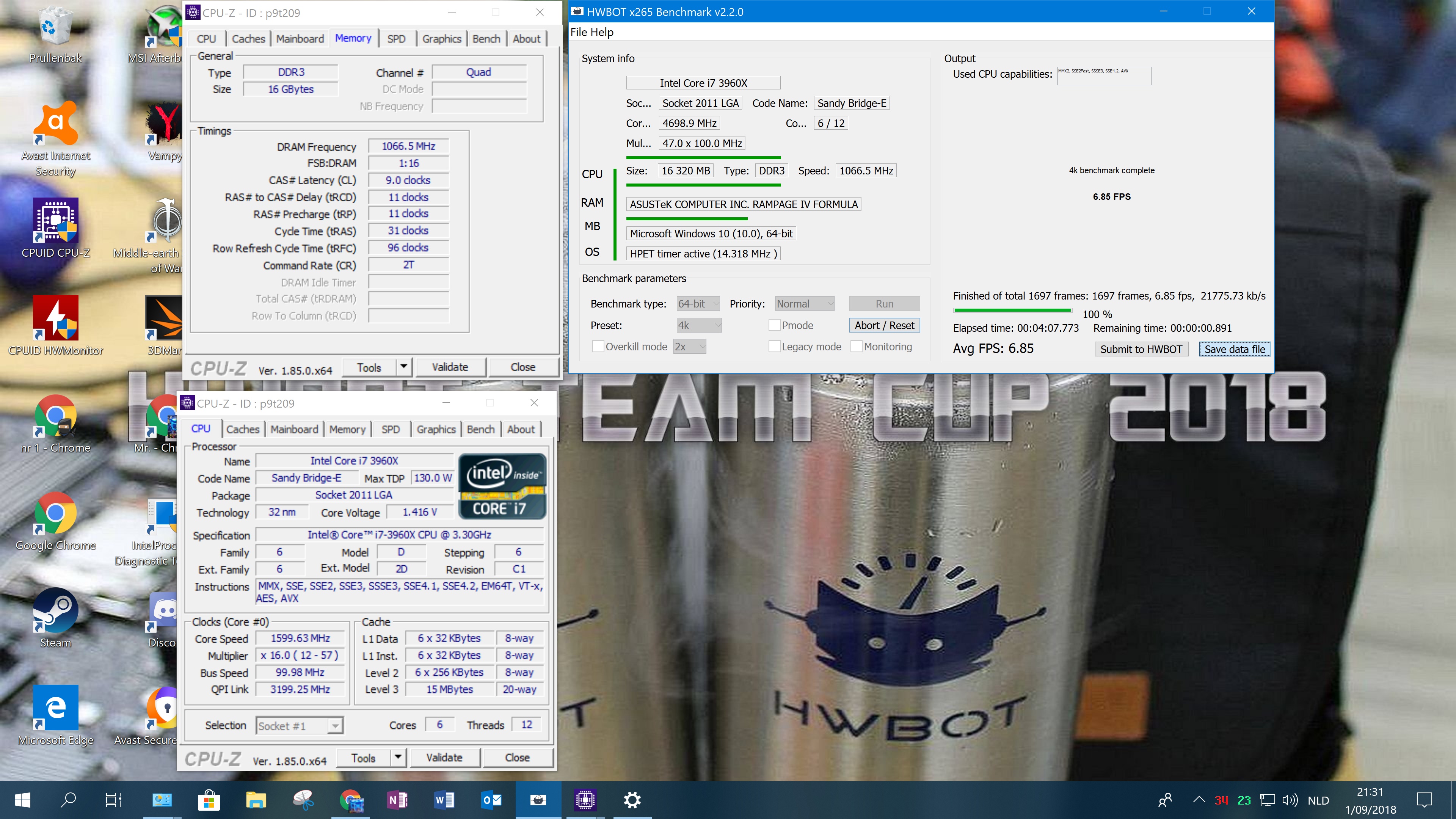Switch to SPD tab in upper CPU-Z window
The image size is (1456, 819).
(396, 39)
